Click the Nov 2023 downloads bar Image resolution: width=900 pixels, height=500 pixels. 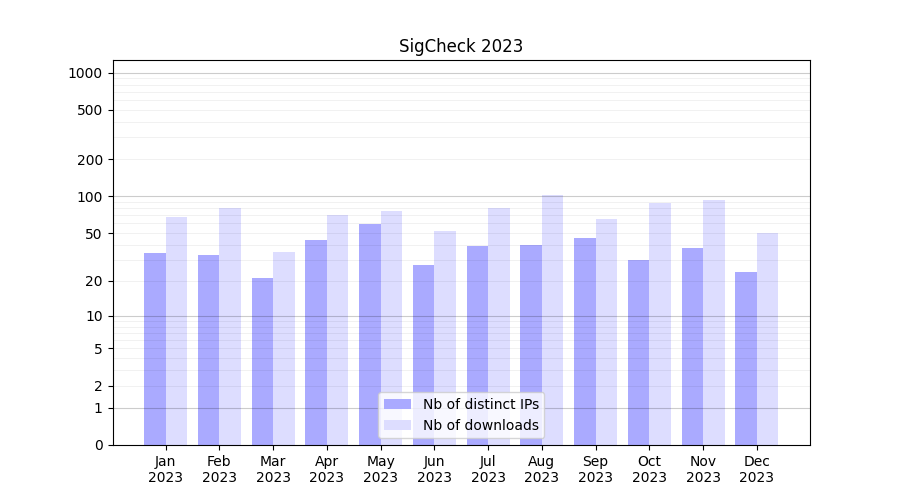[714, 322]
